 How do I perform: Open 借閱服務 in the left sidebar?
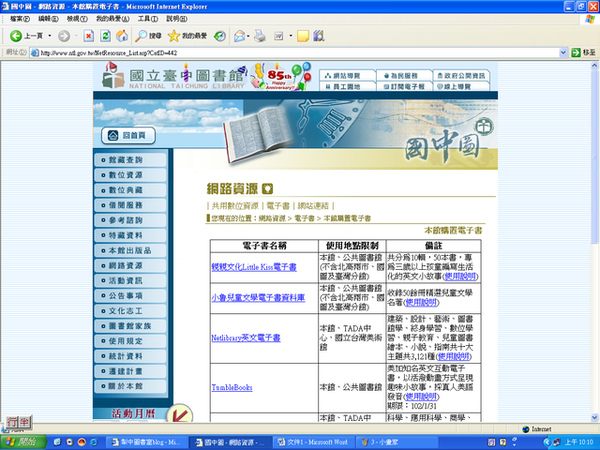130,205
